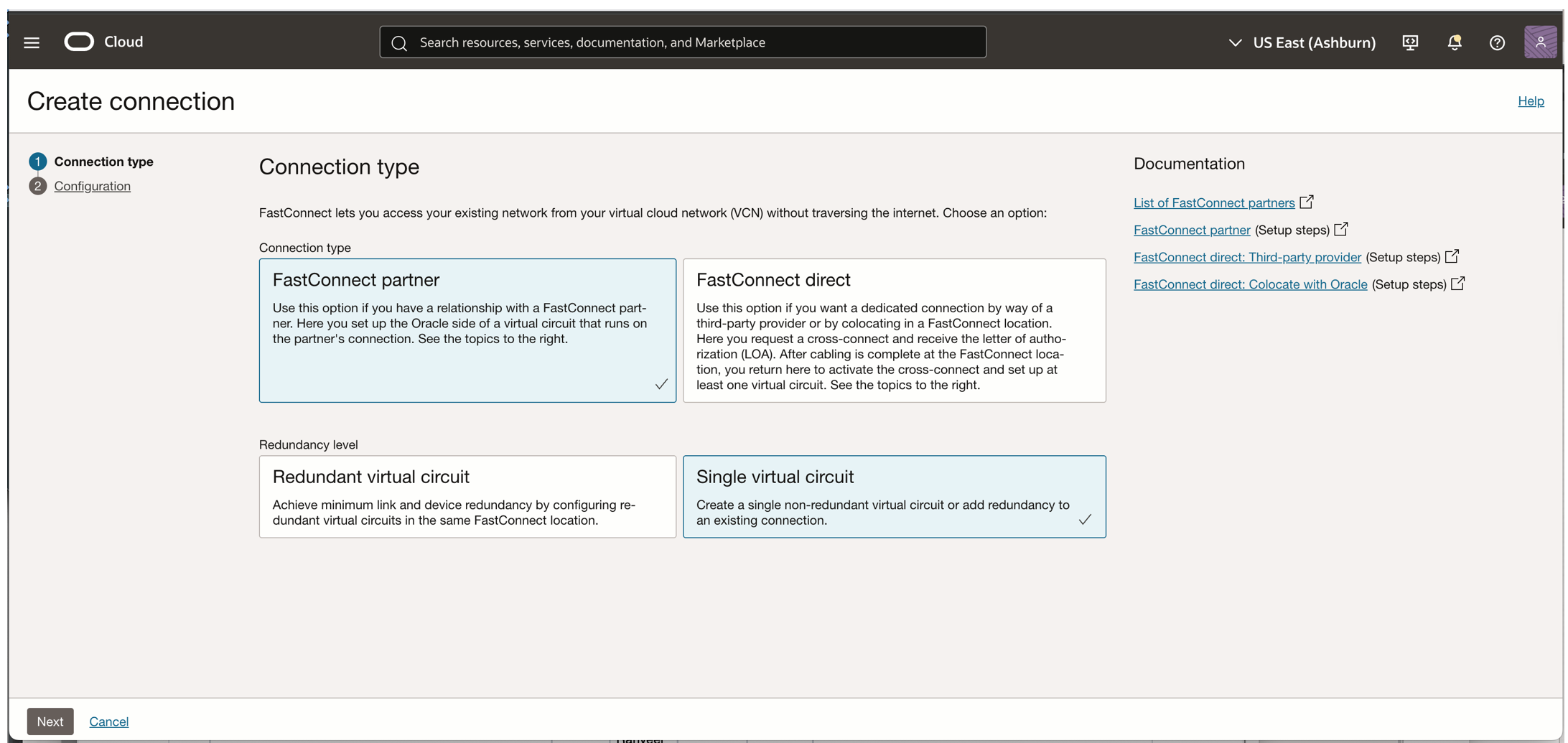Image resolution: width=1568 pixels, height=743 pixels.
Task: Open FastConnect direct: Colocate with Oracle link
Action: [x=1249, y=284]
